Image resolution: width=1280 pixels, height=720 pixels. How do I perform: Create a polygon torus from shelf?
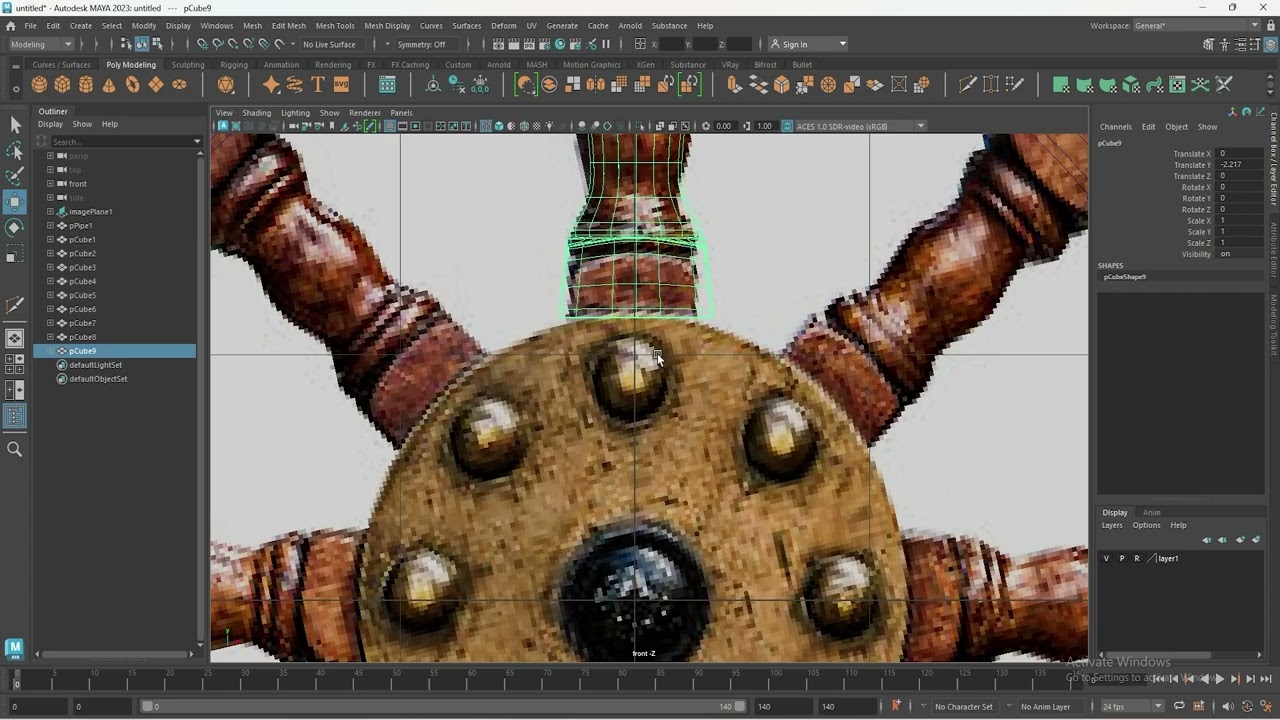click(132, 85)
